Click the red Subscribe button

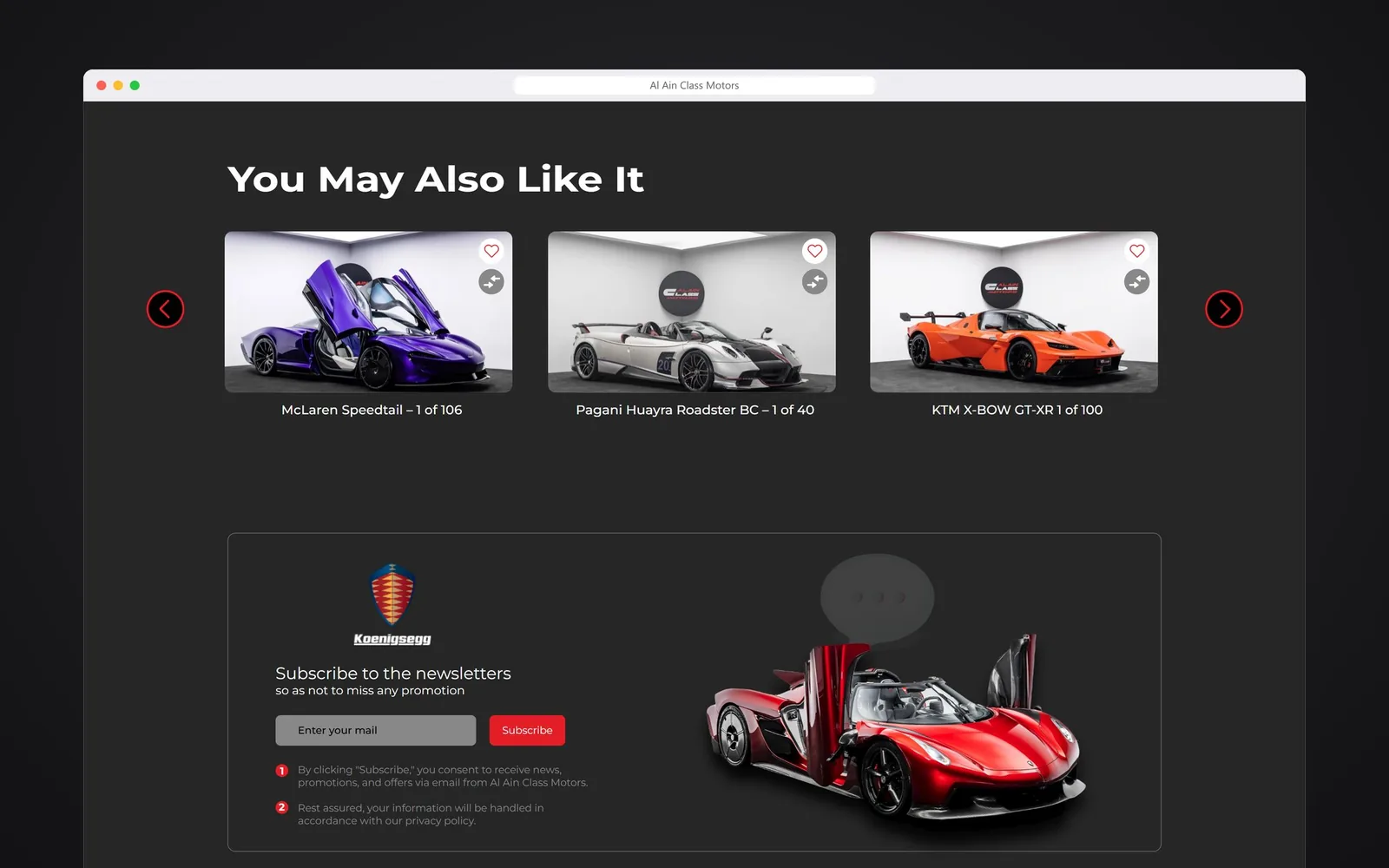coord(527,730)
